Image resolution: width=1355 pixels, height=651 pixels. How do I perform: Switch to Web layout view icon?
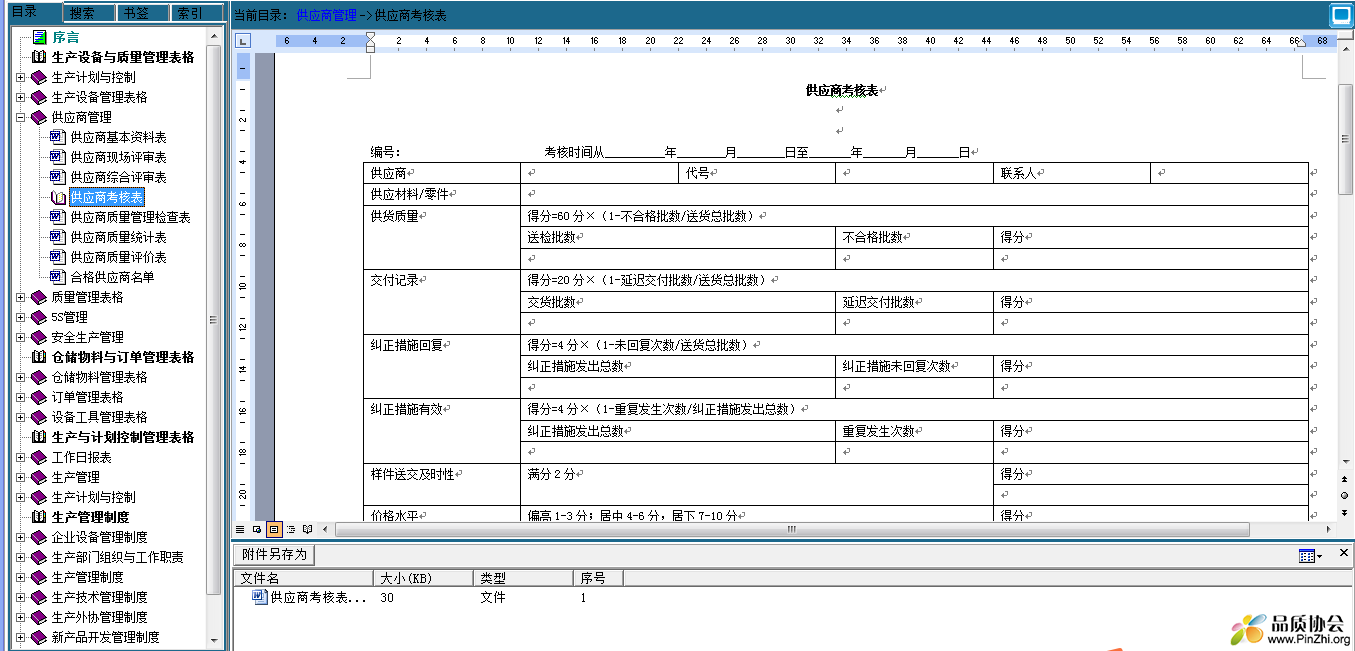coord(257,529)
